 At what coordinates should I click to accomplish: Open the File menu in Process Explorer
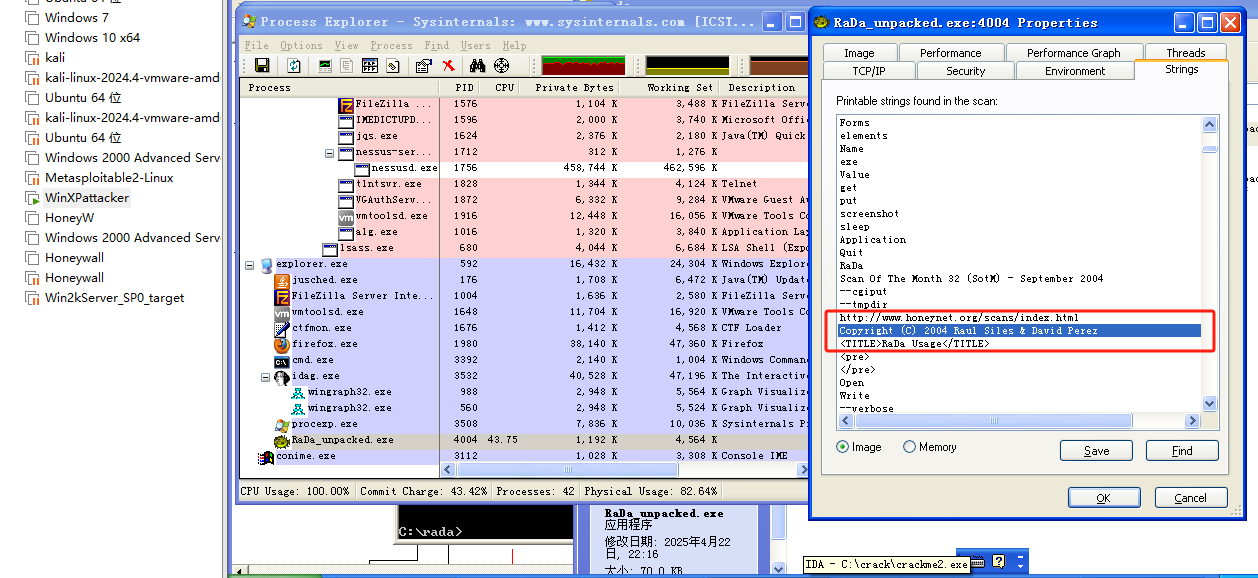pos(256,45)
